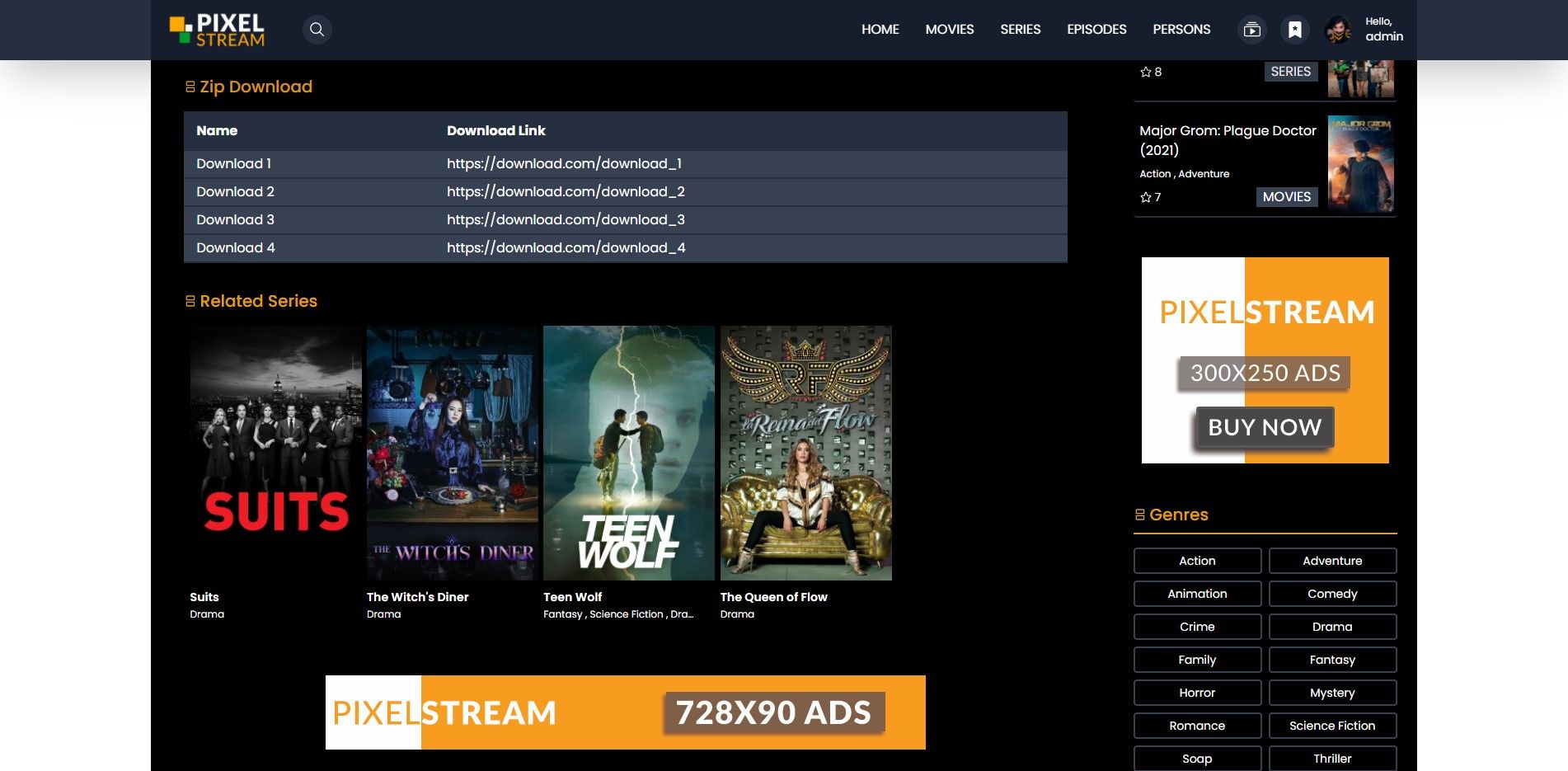Click the Download 3 name cell
The height and width of the screenshot is (771, 1568).
pyautogui.click(x=235, y=220)
